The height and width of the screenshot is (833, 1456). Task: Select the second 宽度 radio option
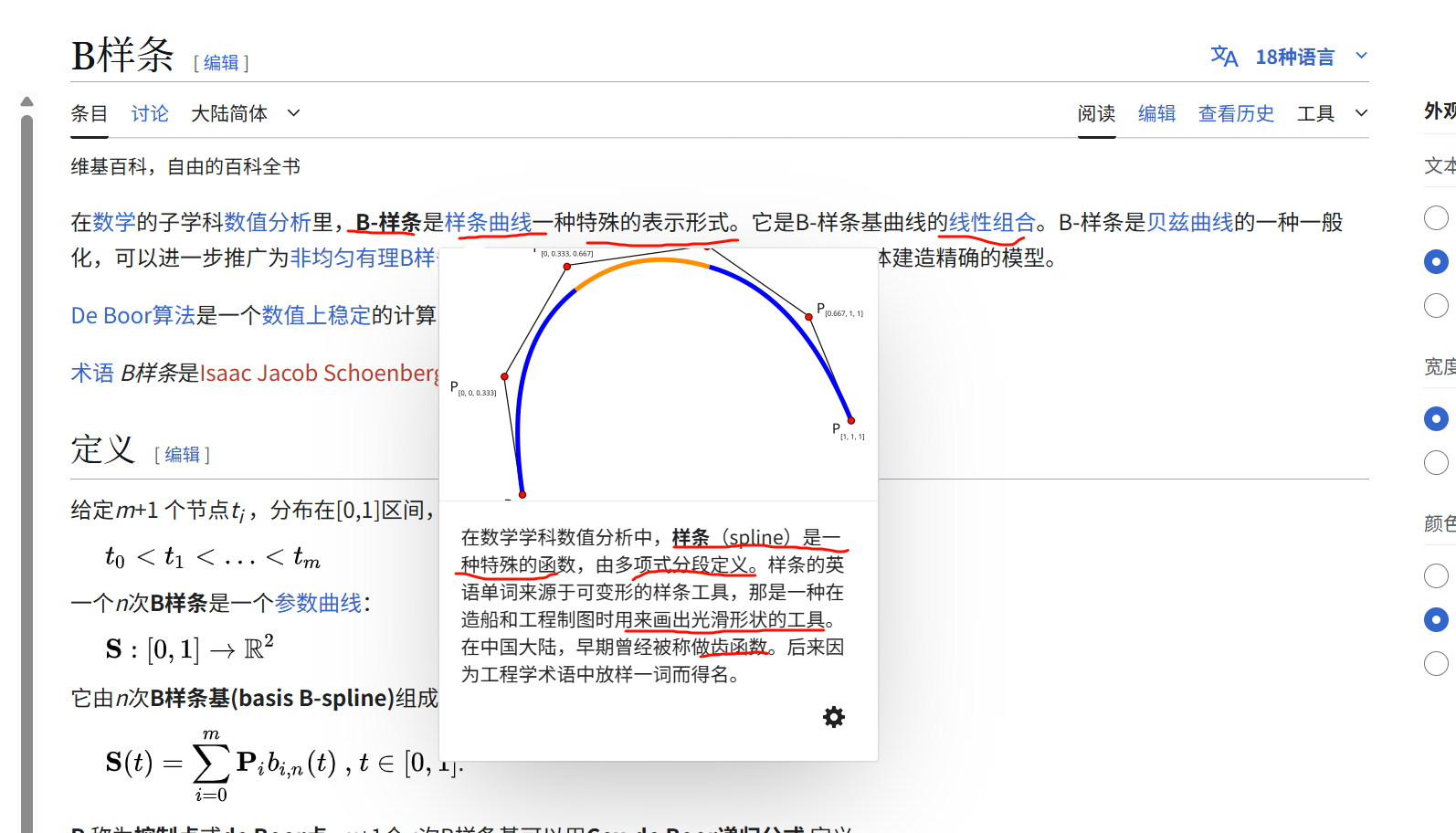(1436, 462)
